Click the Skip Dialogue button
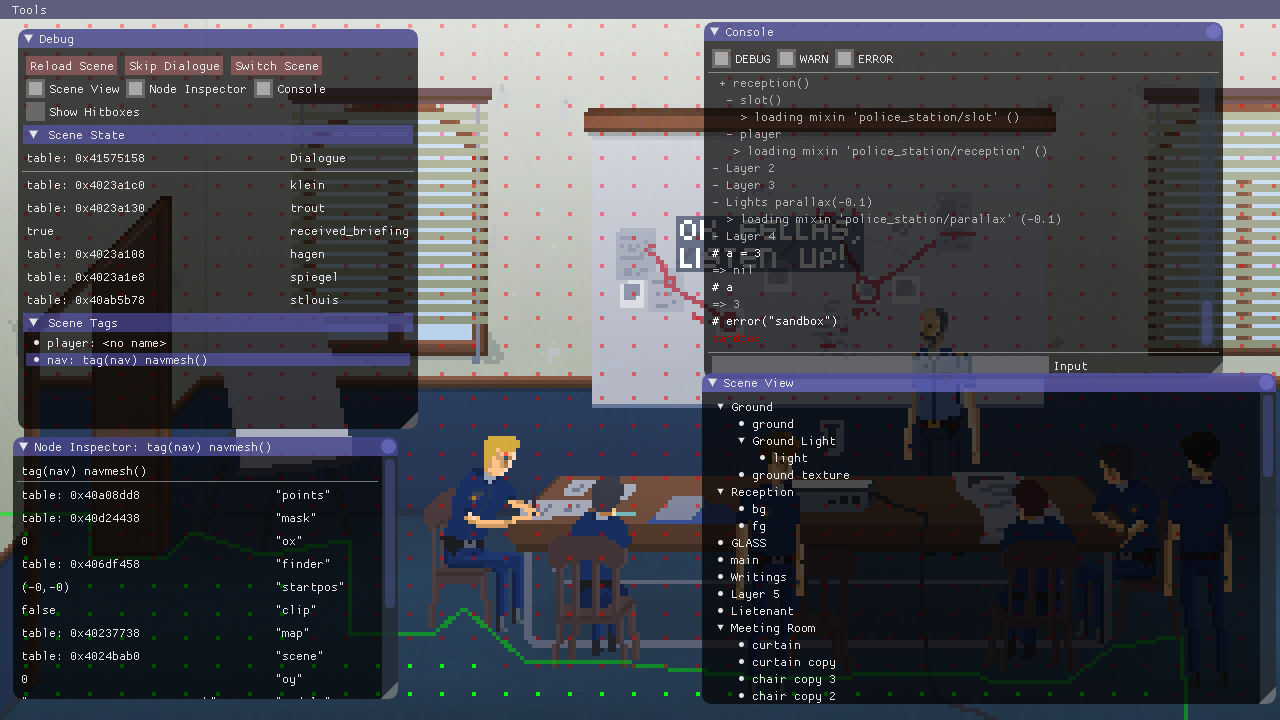The height and width of the screenshot is (720, 1280). [174, 66]
